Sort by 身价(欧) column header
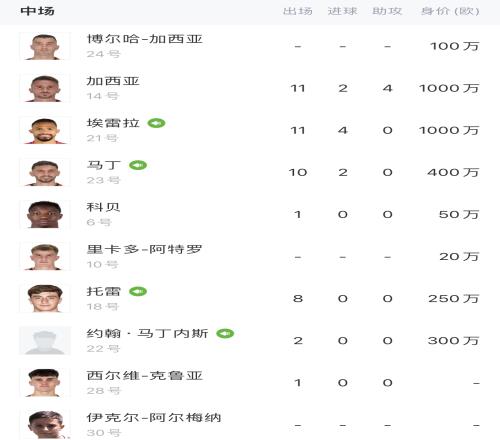This screenshot has width=500, height=440. [450, 11]
